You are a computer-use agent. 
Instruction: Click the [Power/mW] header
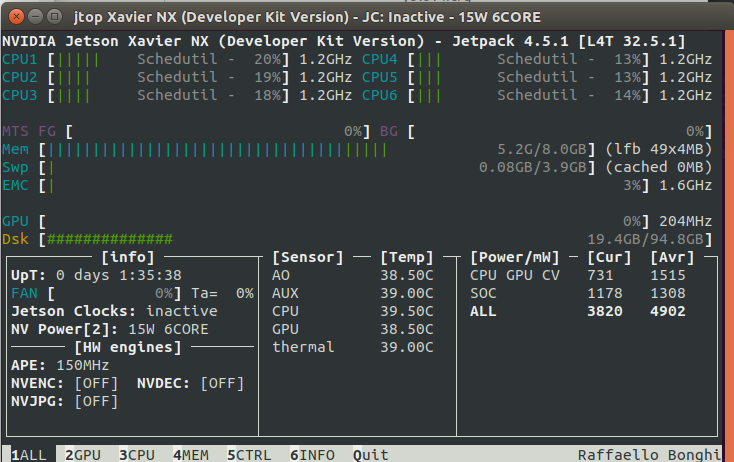515,257
